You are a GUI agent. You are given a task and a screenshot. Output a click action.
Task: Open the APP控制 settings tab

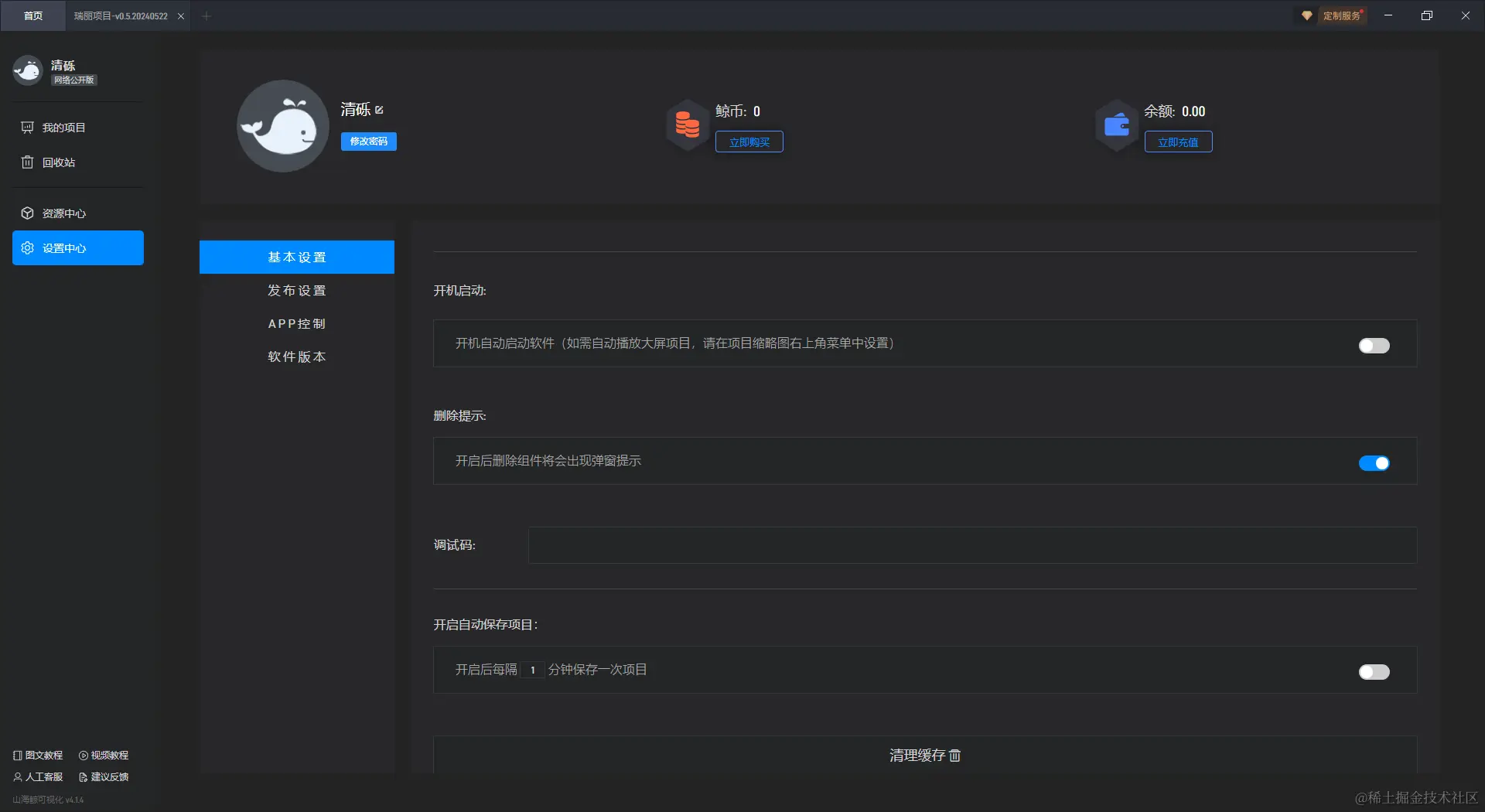click(297, 323)
